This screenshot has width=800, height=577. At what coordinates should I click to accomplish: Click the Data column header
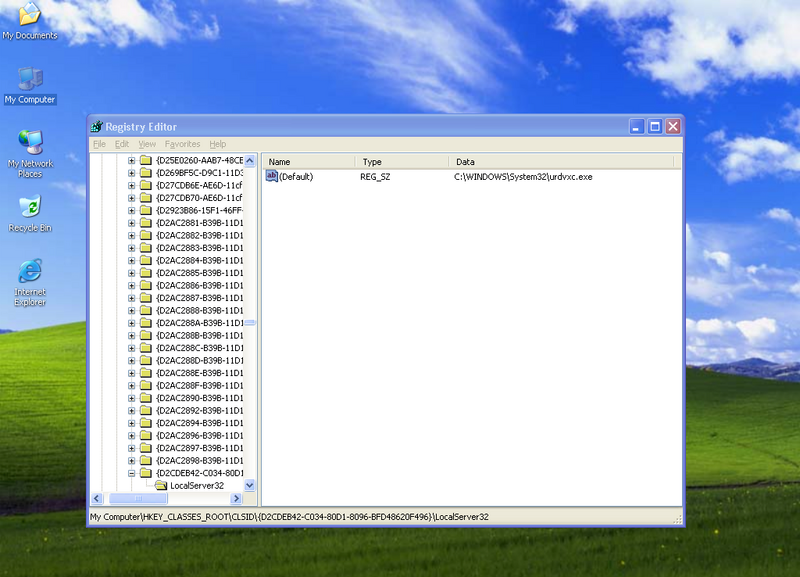(x=561, y=162)
